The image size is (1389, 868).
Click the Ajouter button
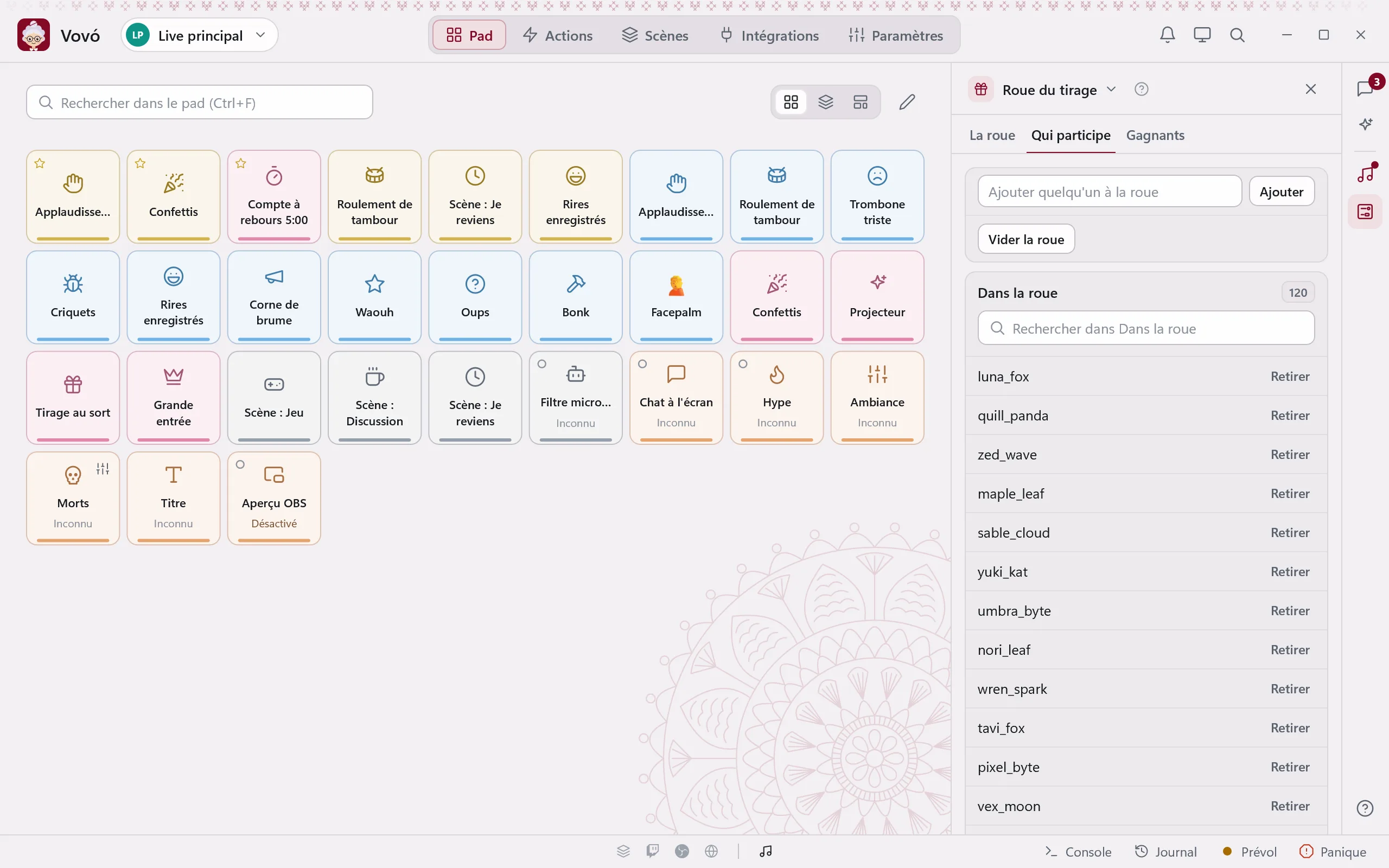1282,192
